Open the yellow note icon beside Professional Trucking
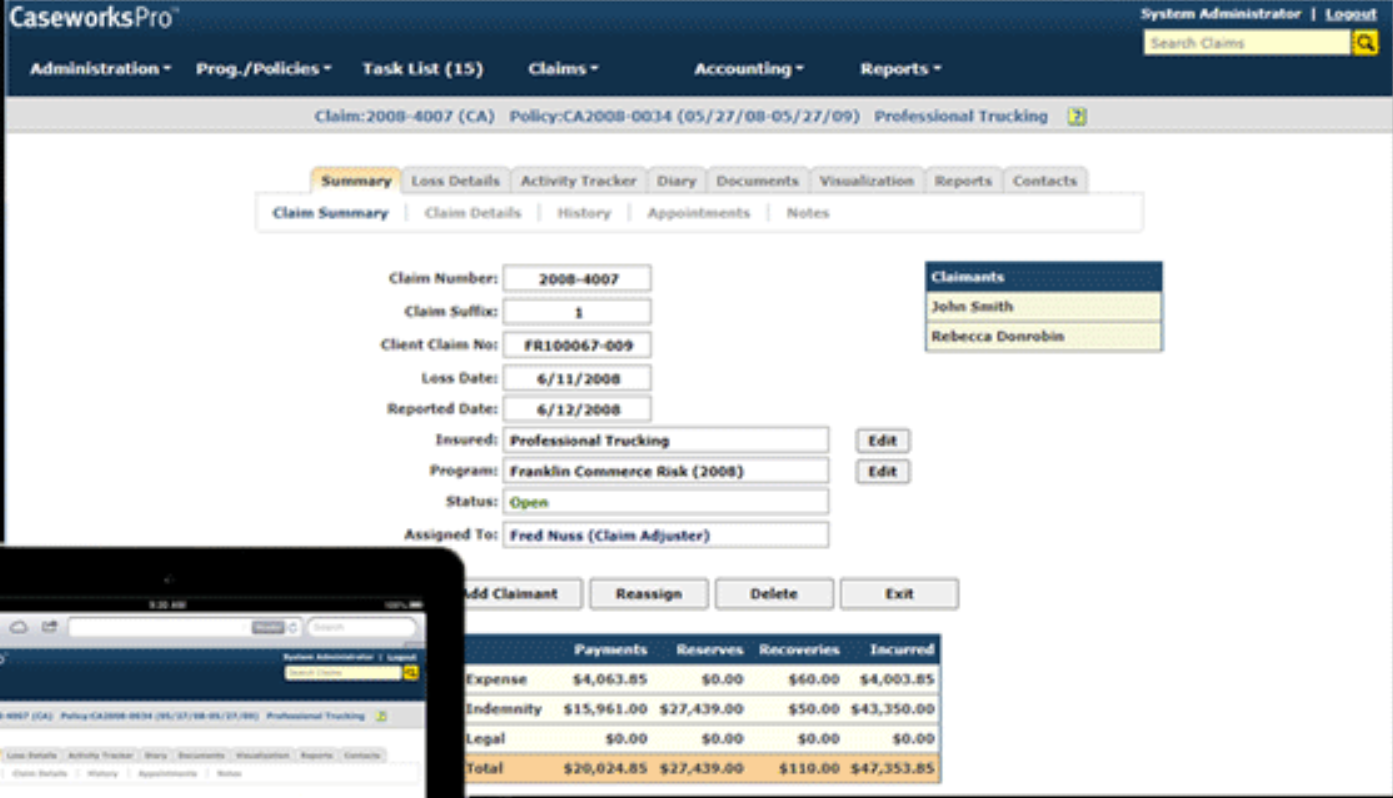 click(x=1075, y=115)
